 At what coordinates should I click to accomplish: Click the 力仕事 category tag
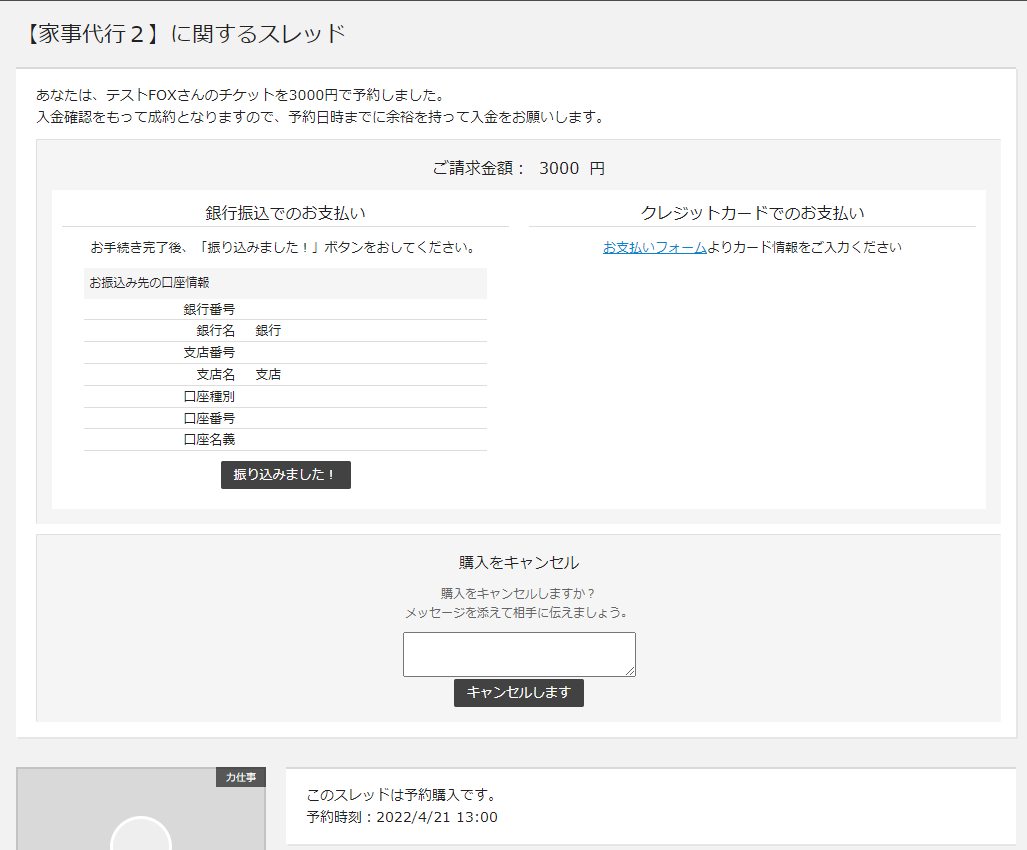240,777
